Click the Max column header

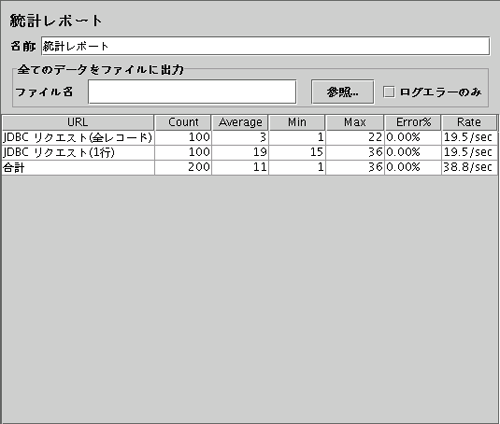pyautogui.click(x=355, y=122)
